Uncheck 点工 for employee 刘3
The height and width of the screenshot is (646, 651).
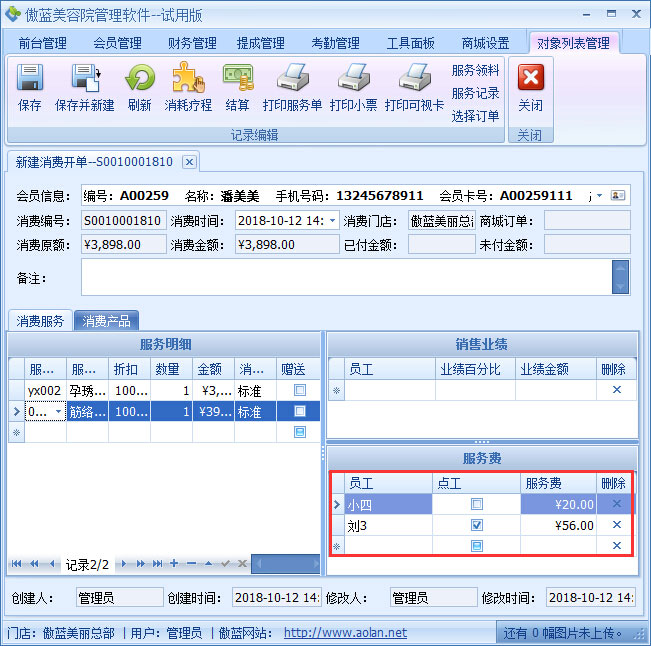[x=477, y=525]
